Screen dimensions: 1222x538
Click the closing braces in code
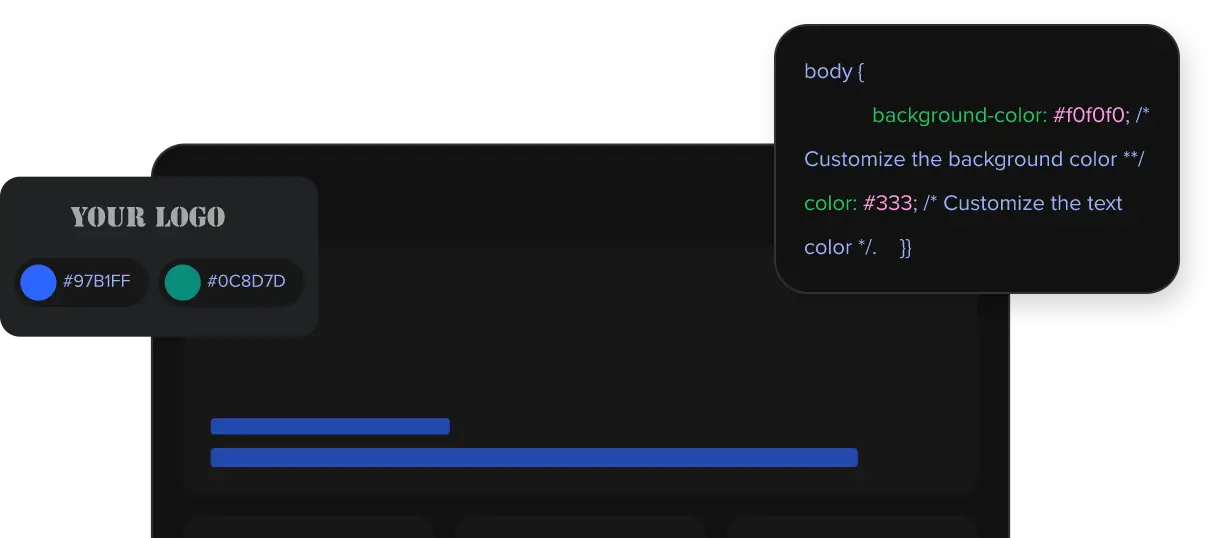click(x=905, y=248)
